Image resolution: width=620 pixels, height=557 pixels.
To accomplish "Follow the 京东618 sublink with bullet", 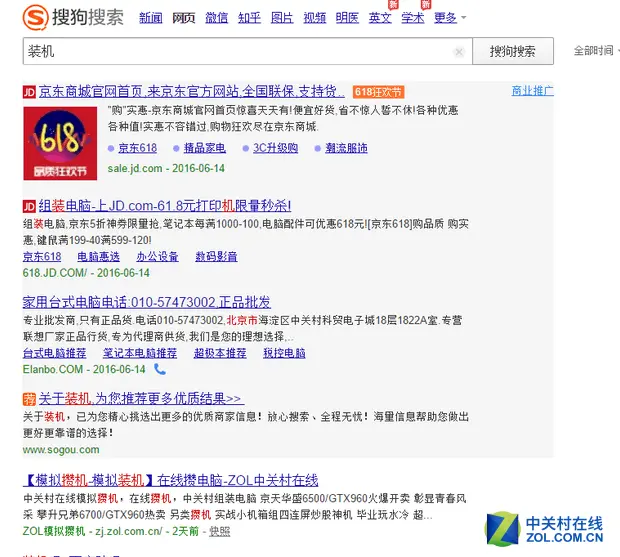I will click(x=138, y=148).
